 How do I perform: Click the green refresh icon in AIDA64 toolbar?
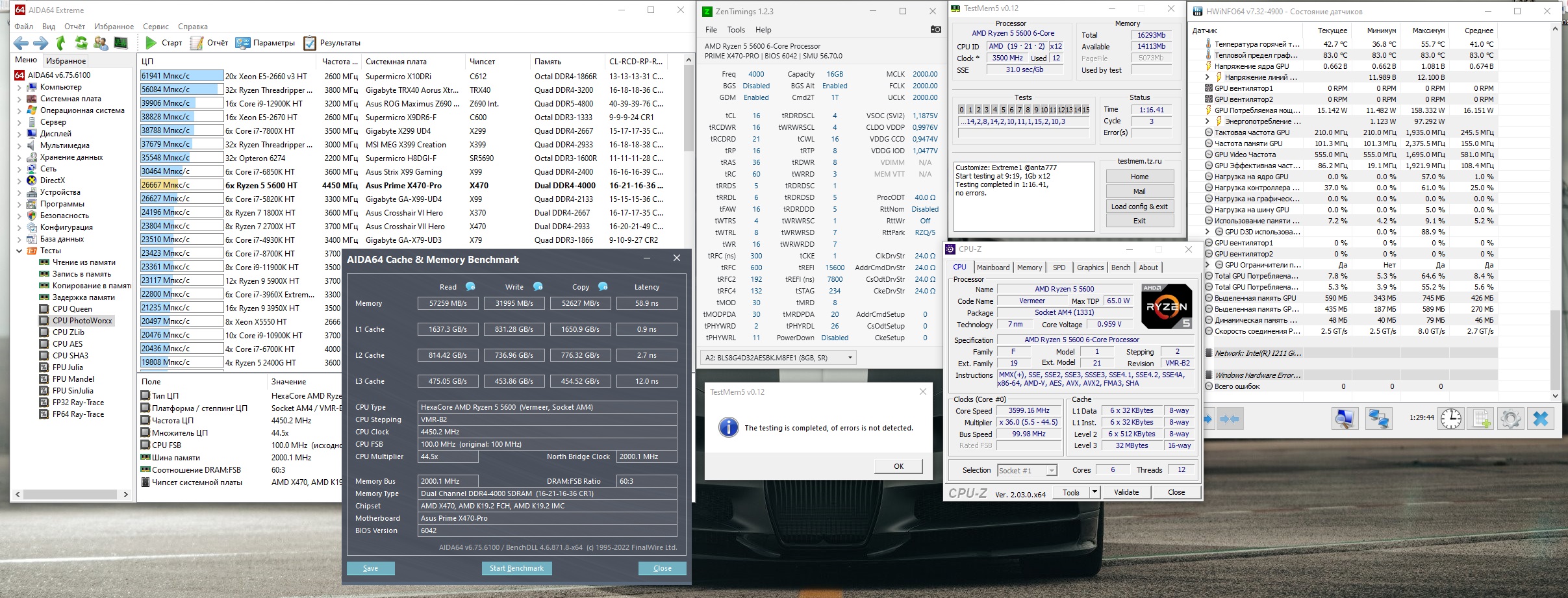pyautogui.click(x=81, y=43)
